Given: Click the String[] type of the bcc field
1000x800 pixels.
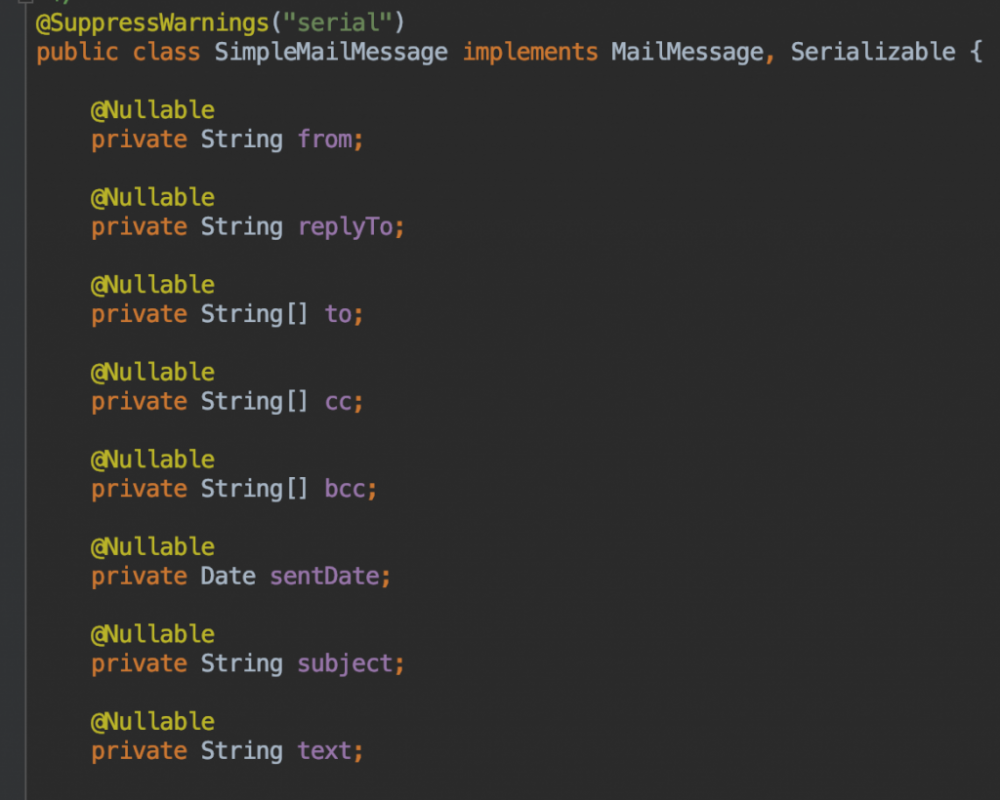Looking at the screenshot, I should pyautogui.click(x=255, y=489).
